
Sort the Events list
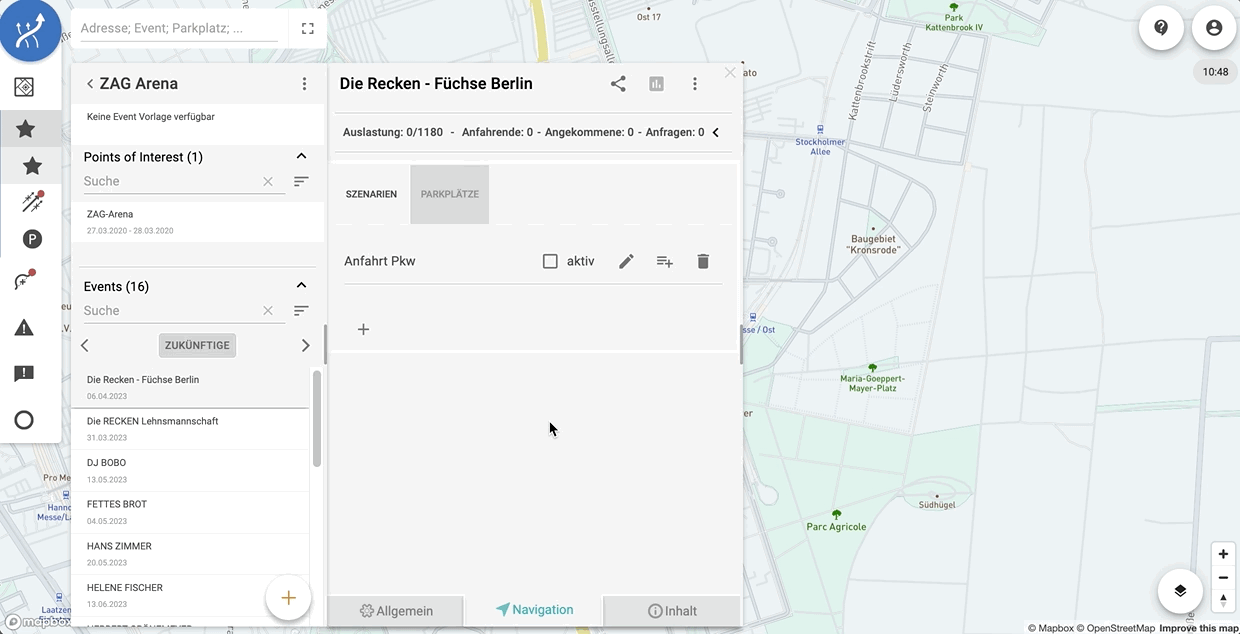click(301, 311)
